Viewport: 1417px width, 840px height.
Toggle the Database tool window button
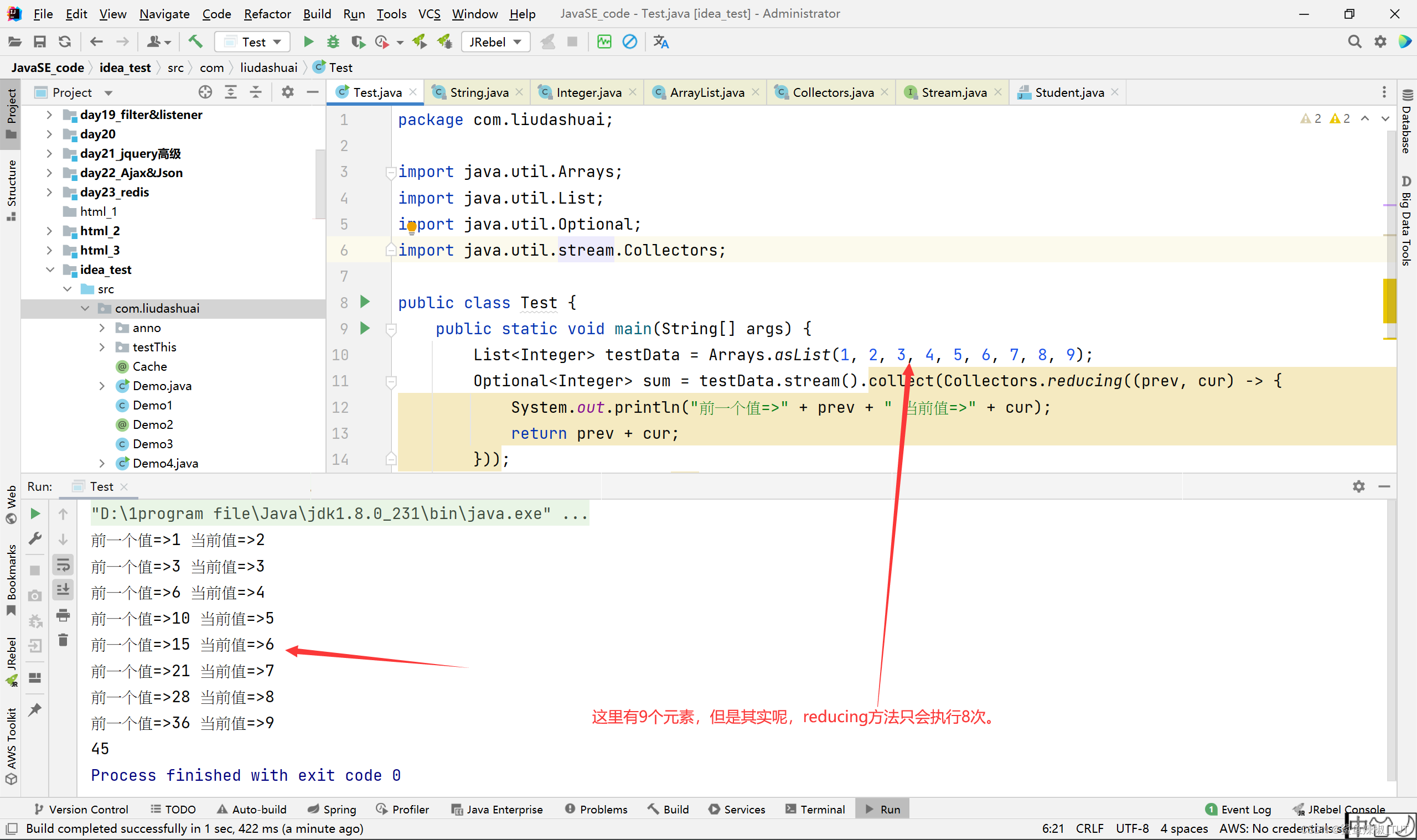click(x=1406, y=121)
